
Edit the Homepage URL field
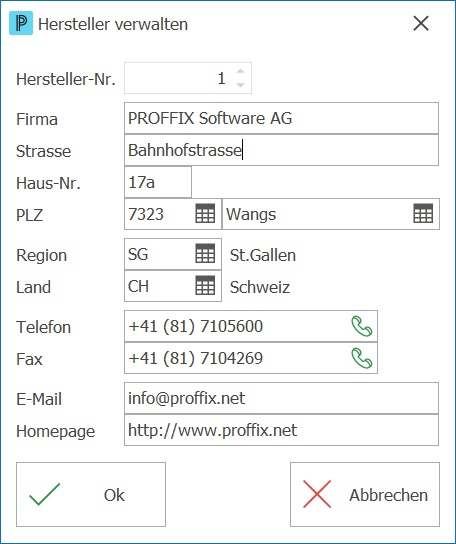[x=281, y=430]
